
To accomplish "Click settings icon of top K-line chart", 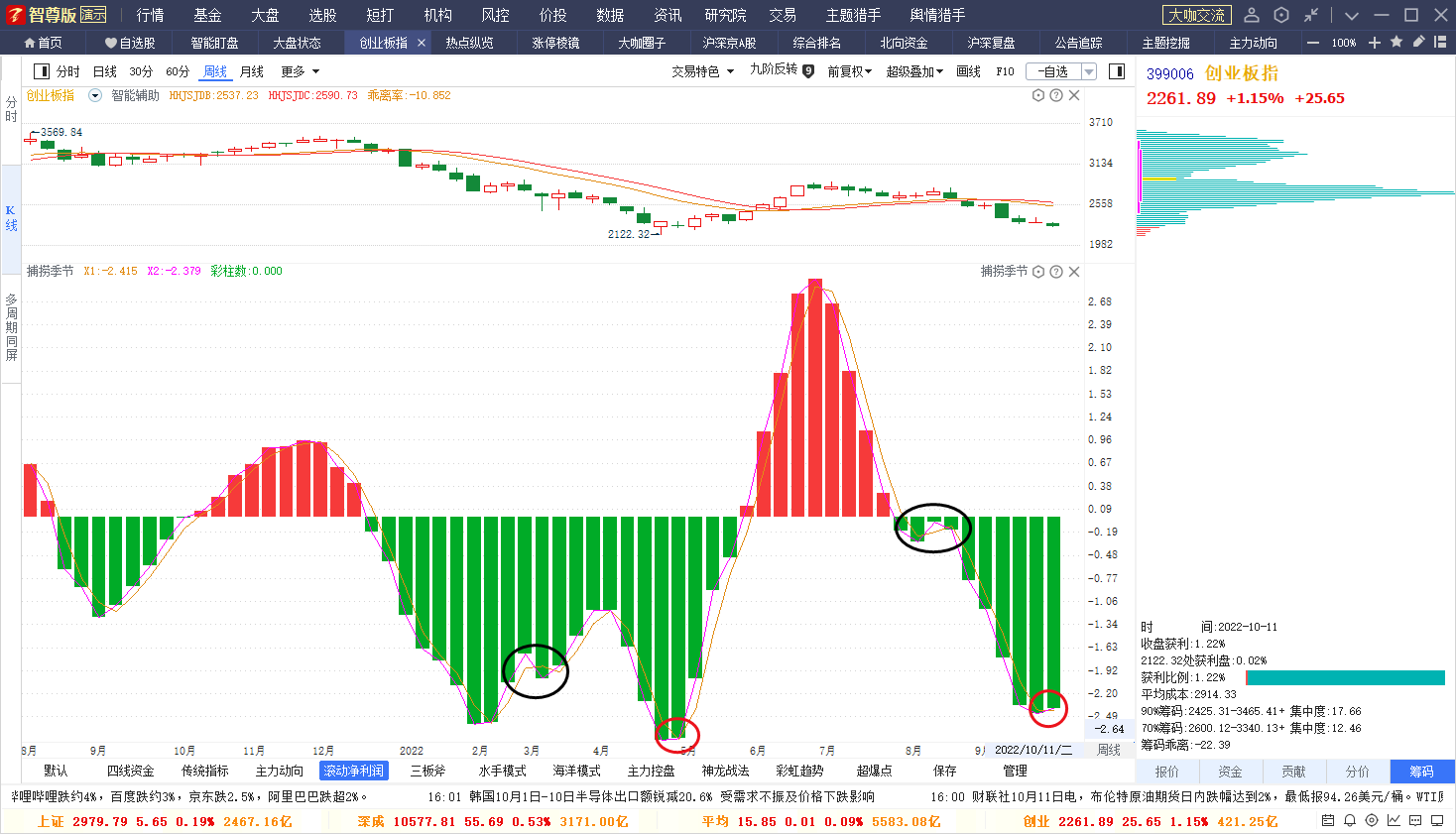I will (x=1038, y=95).
